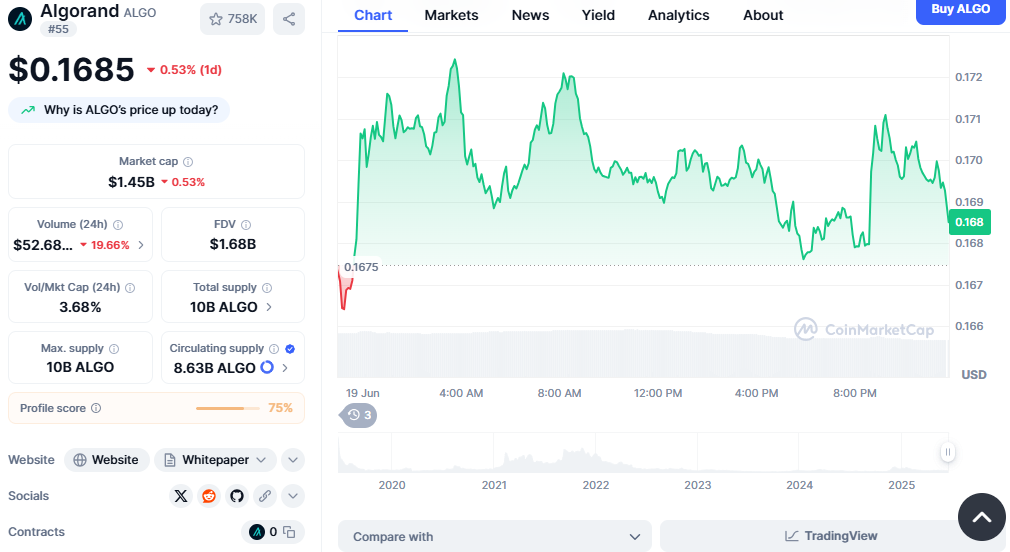Click the 3.68% Vol/Mkt Cap value
This screenshot has height=552, width=1010.
click(x=80, y=307)
